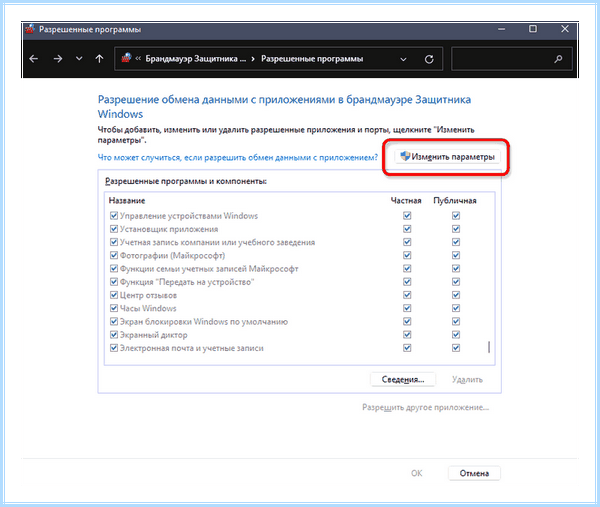Refresh the Разрешенные программы page
Image resolution: width=600 pixels, height=507 pixels.
click(x=429, y=59)
